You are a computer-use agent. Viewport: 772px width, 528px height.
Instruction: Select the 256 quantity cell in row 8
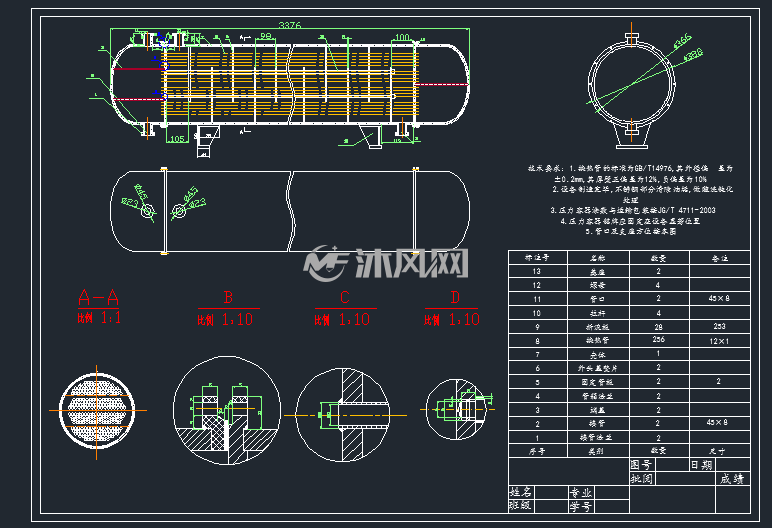659,340
